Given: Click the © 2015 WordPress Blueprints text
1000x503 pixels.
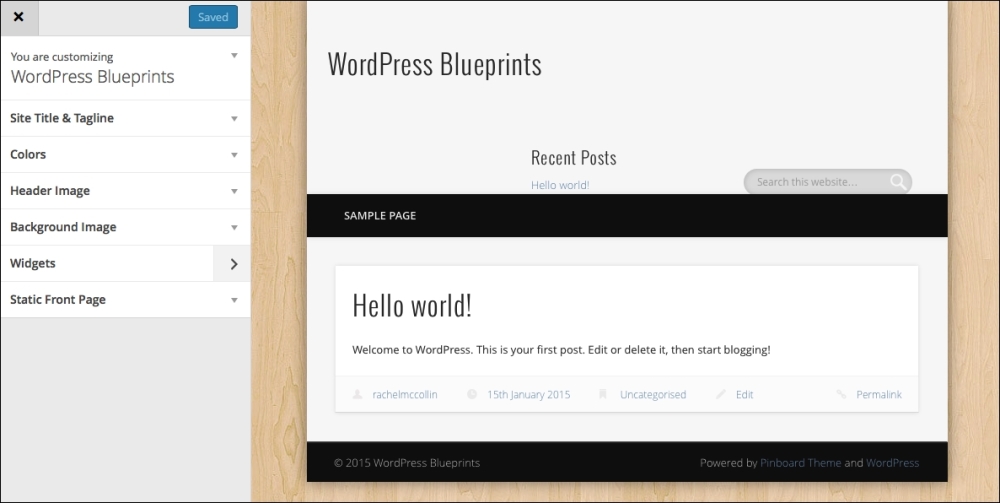Looking at the screenshot, I should pos(407,463).
